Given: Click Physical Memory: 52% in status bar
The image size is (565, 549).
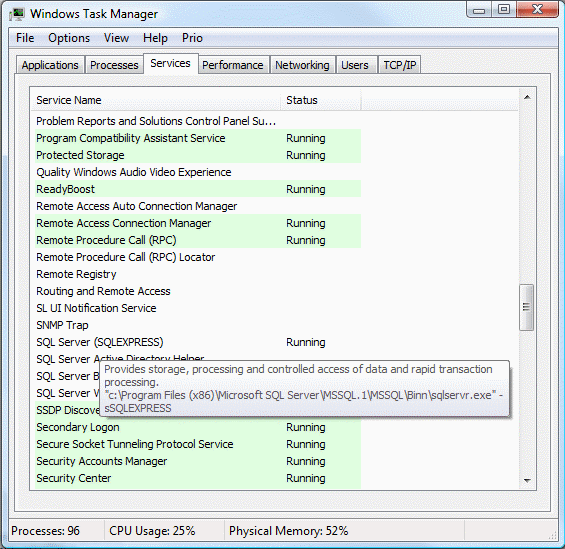Looking at the screenshot, I should point(289,531).
